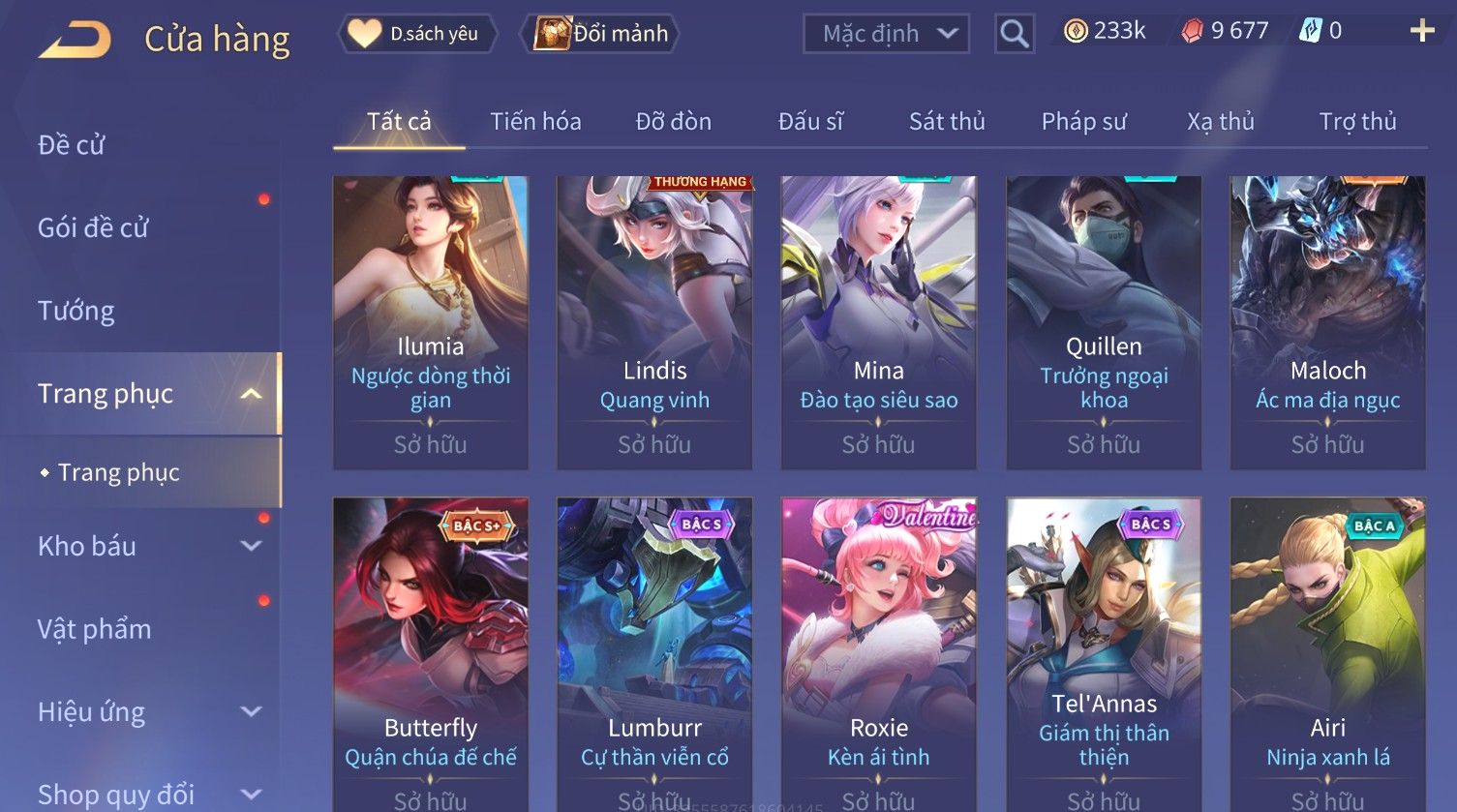Click the red ruby currency icon
Viewport: 1457px width, 812px height.
point(1192,31)
